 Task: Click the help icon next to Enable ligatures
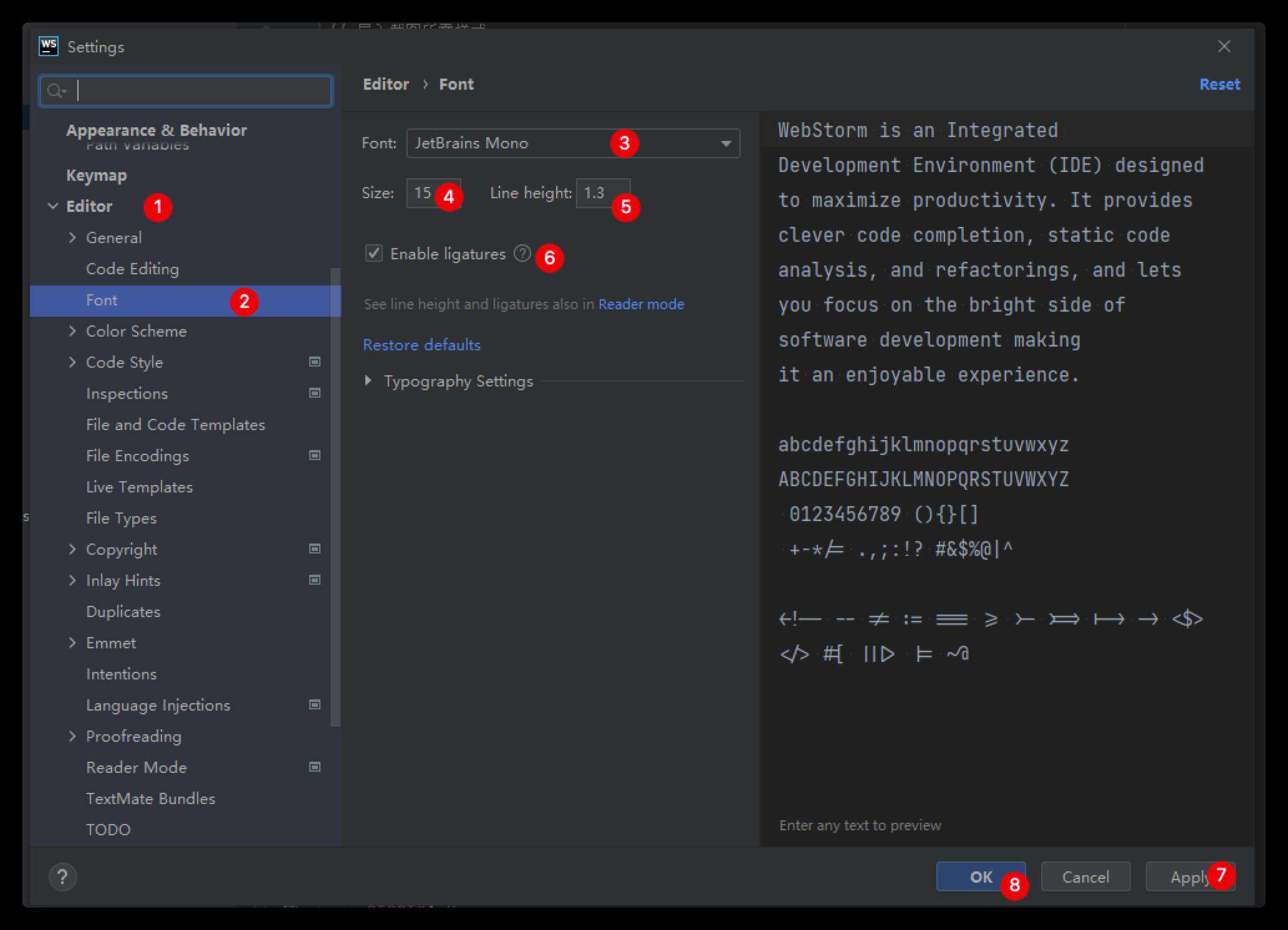click(x=522, y=253)
